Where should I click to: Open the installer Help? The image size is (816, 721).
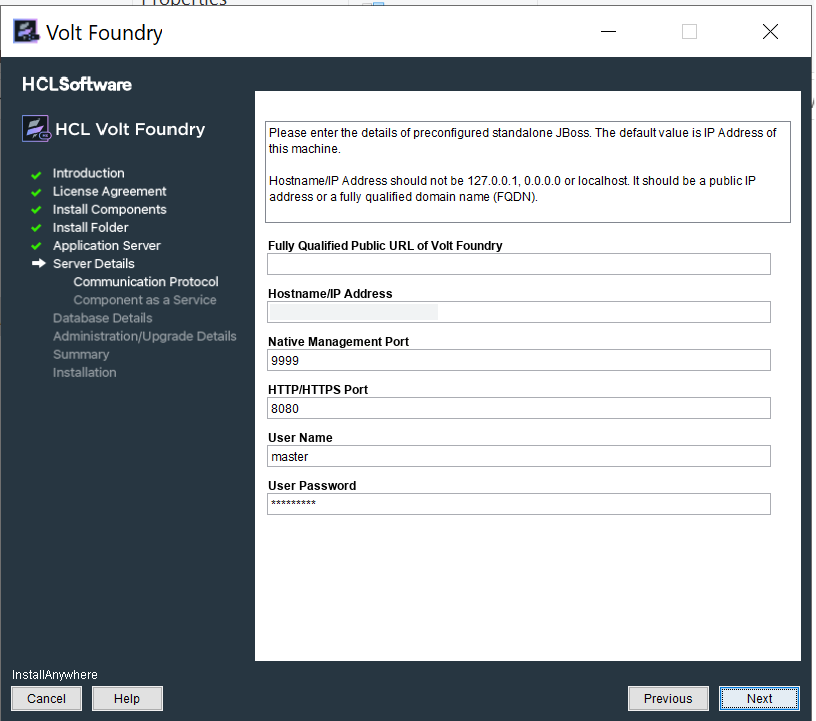coord(127,699)
